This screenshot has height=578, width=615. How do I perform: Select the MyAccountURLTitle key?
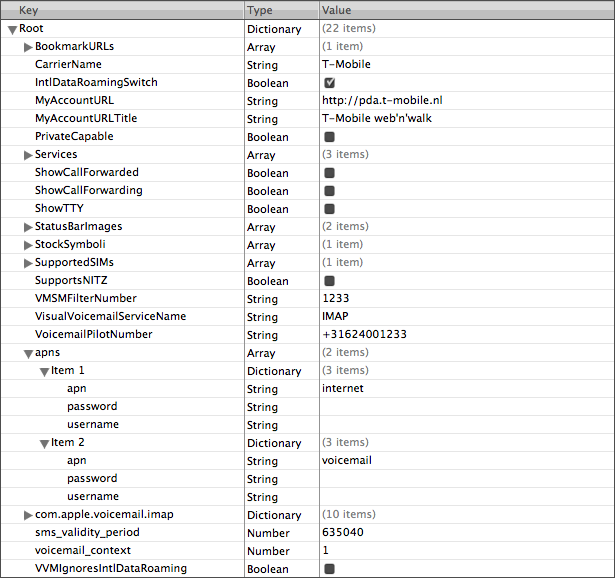86,118
